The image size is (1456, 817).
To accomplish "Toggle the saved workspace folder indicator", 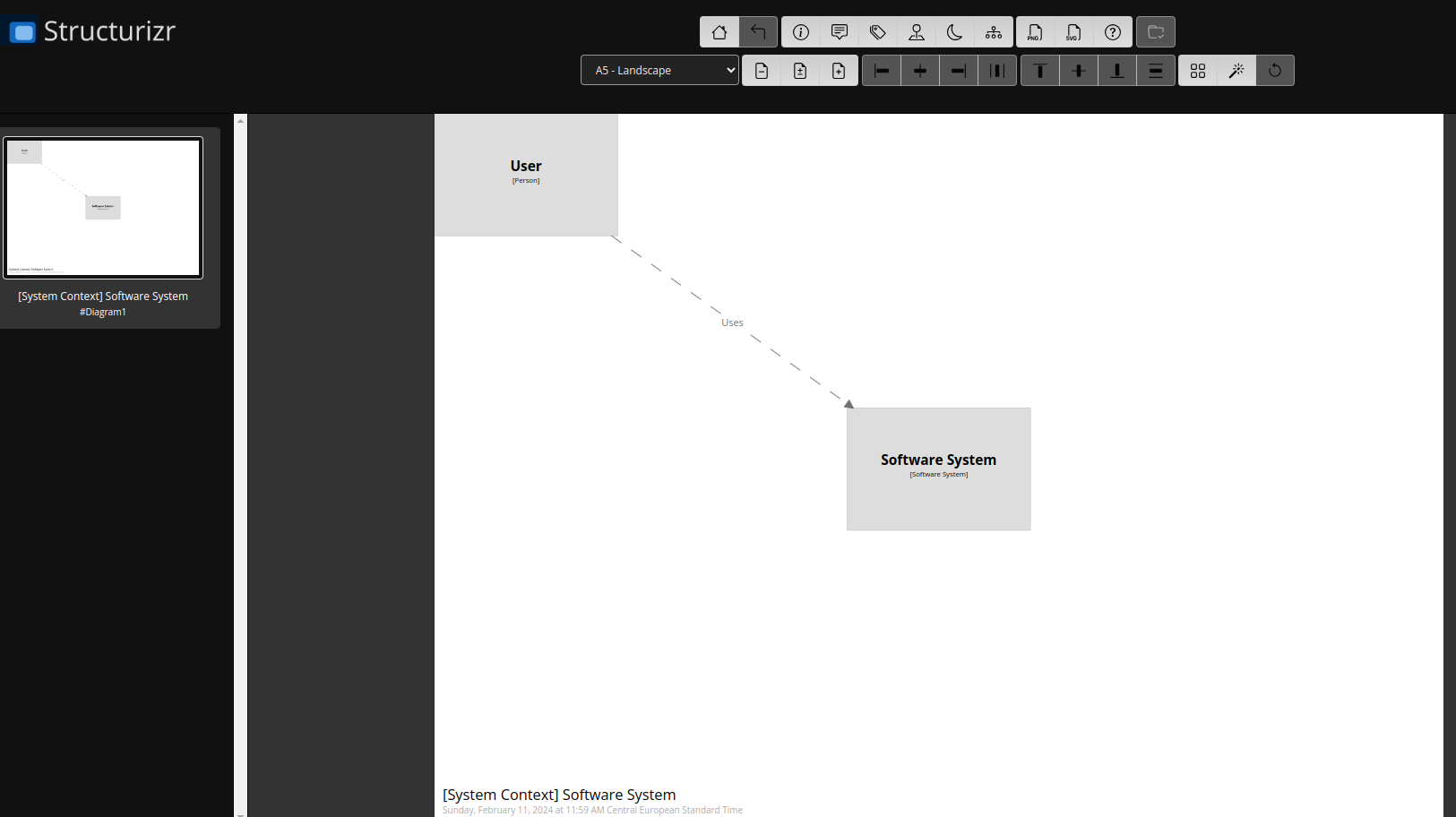I will pyautogui.click(x=1155, y=31).
